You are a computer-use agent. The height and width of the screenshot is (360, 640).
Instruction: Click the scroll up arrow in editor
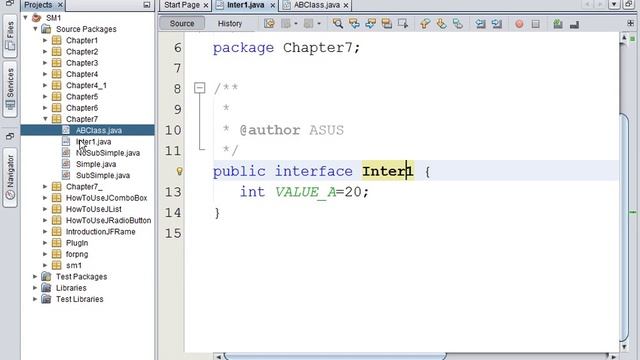(624, 38)
